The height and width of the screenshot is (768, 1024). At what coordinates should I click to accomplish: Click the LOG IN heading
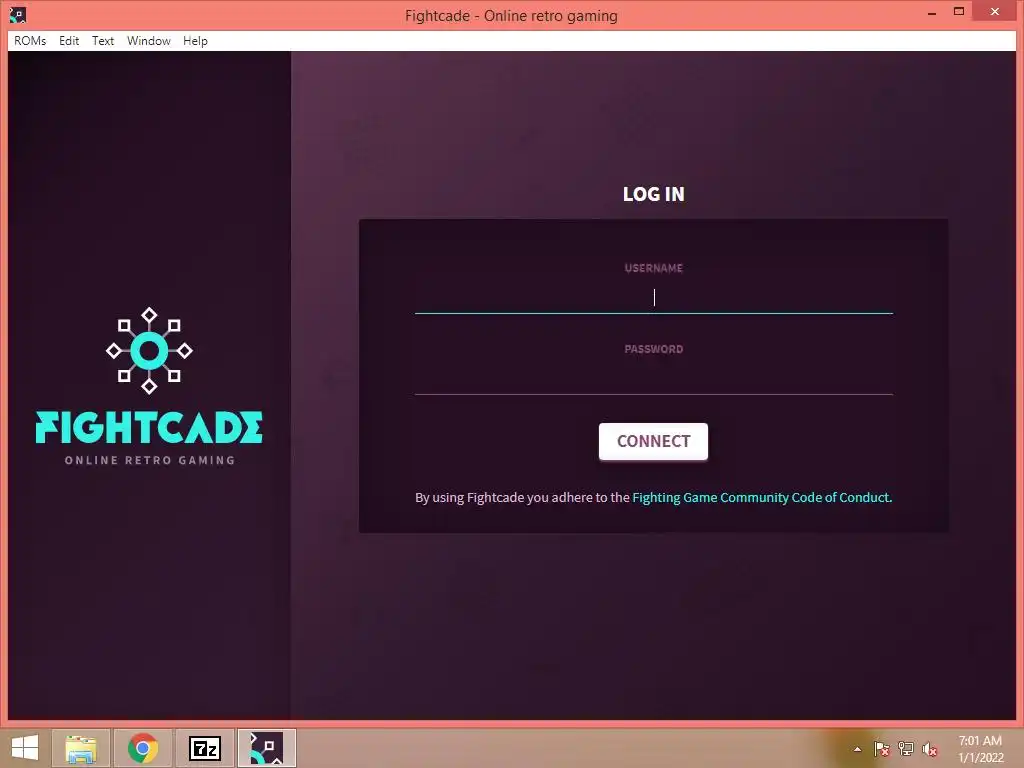click(x=653, y=194)
